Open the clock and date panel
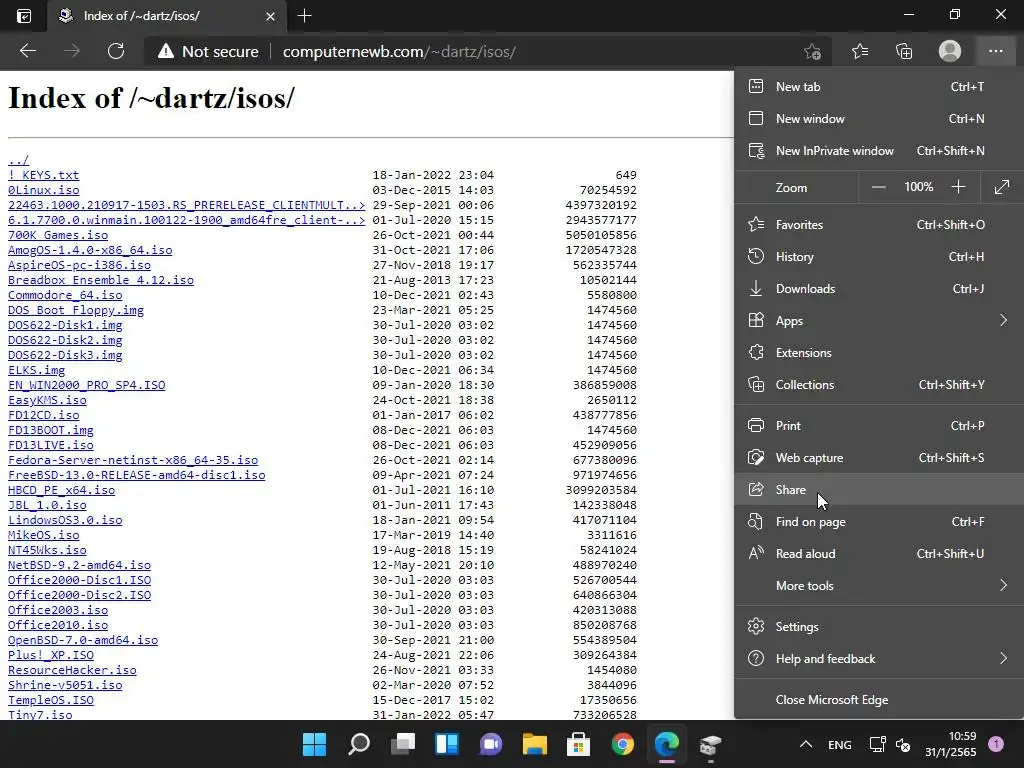Viewport: 1024px width, 768px height. [951, 744]
